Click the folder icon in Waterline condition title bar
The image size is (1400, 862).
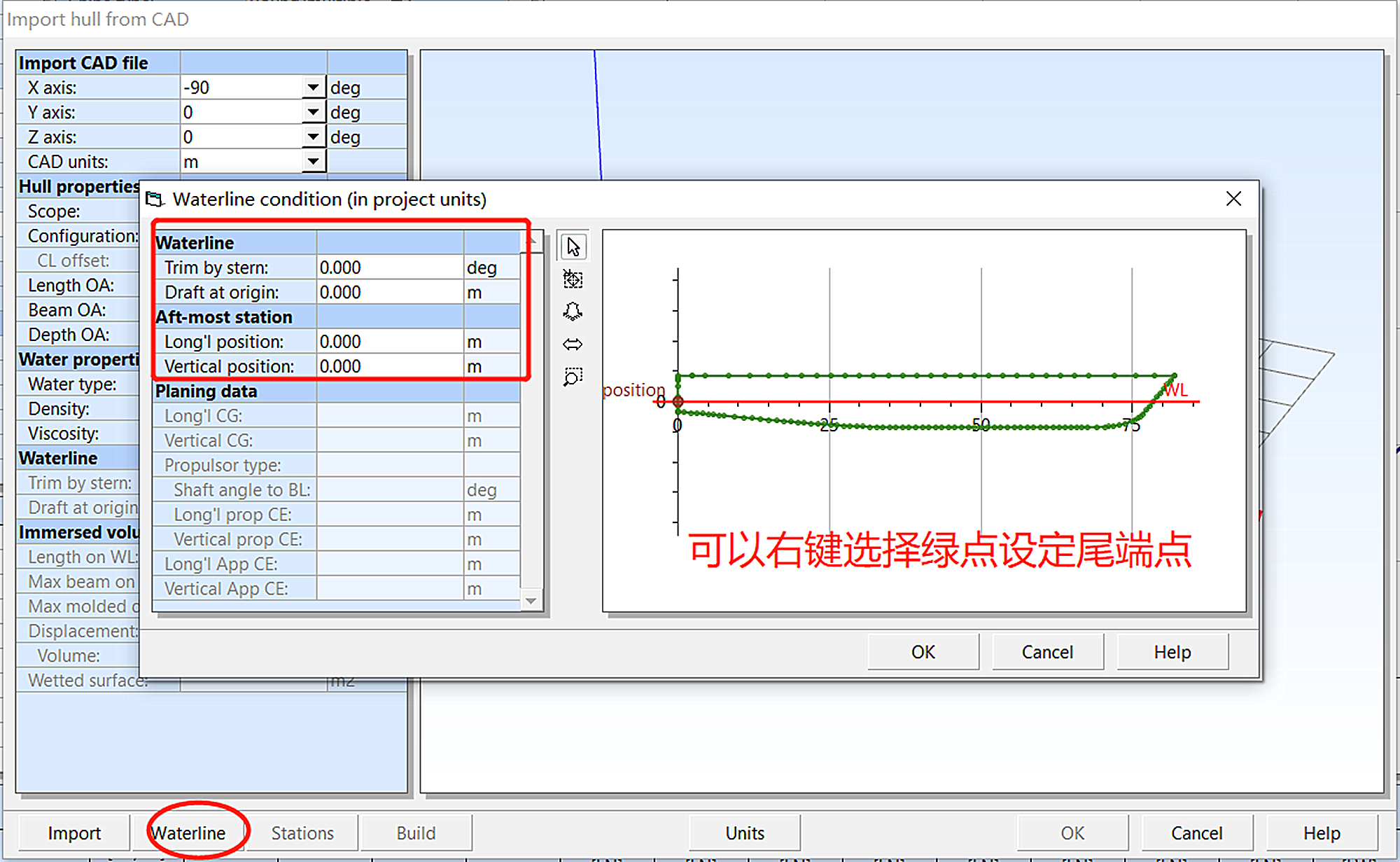click(153, 199)
